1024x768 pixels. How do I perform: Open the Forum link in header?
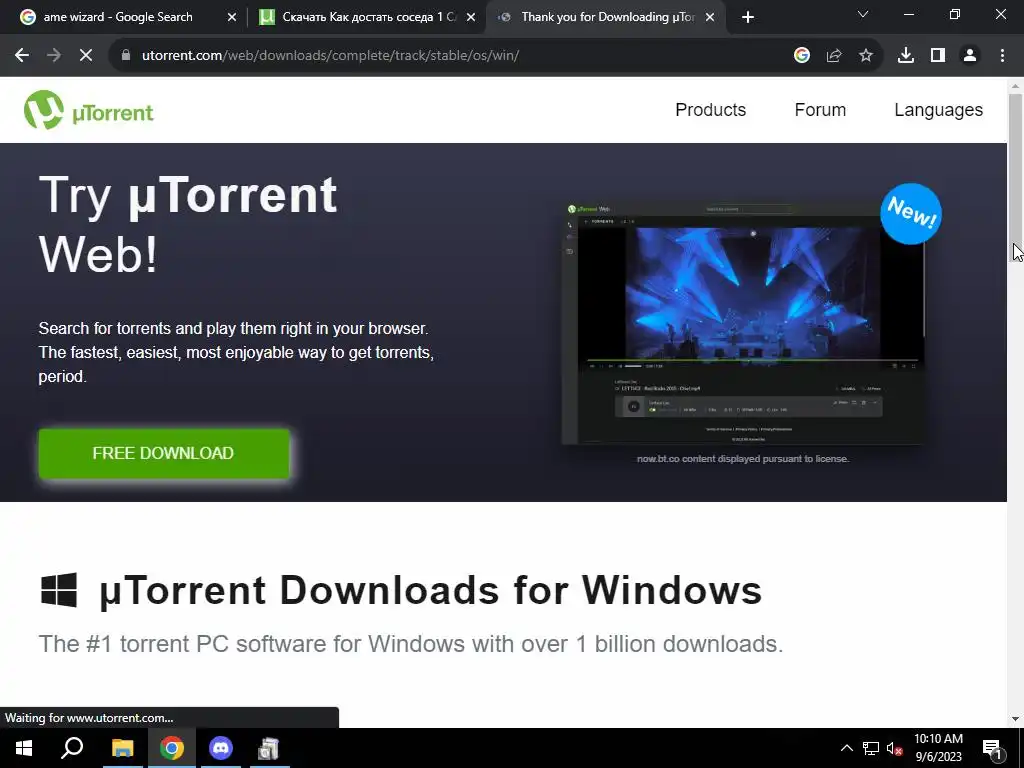[820, 110]
